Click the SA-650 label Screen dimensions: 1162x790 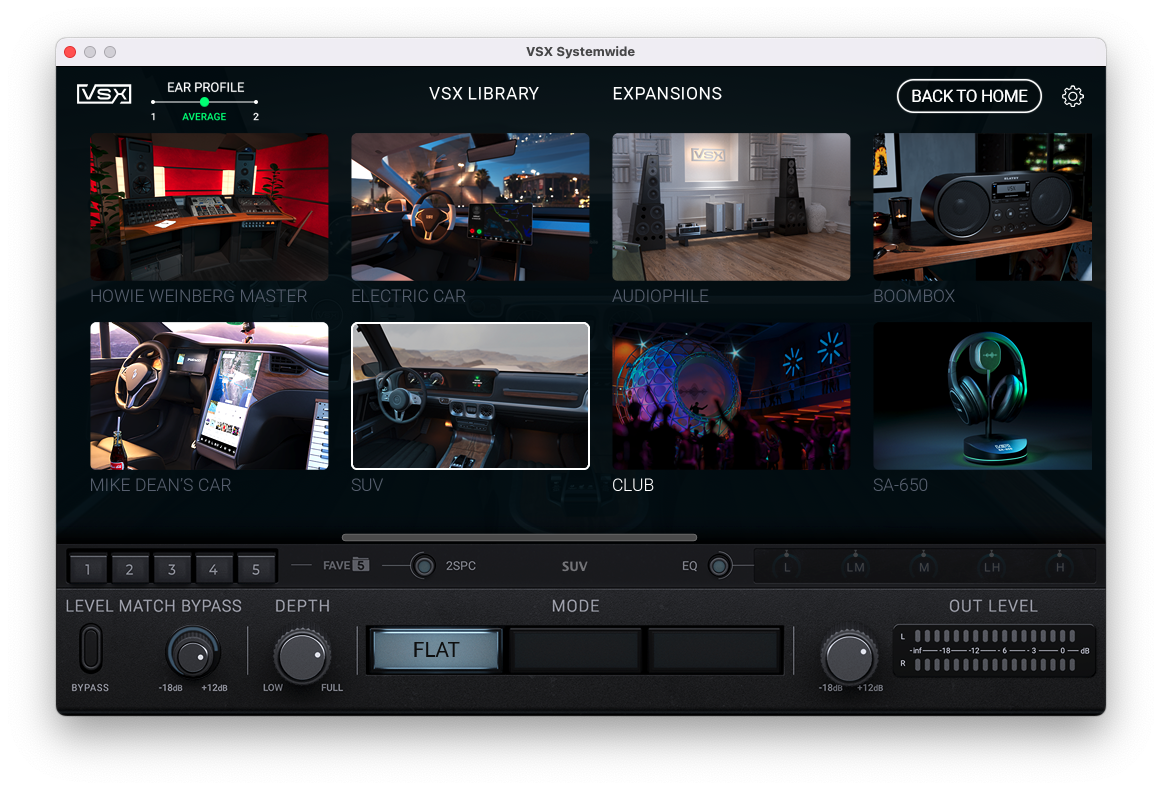[x=900, y=485]
